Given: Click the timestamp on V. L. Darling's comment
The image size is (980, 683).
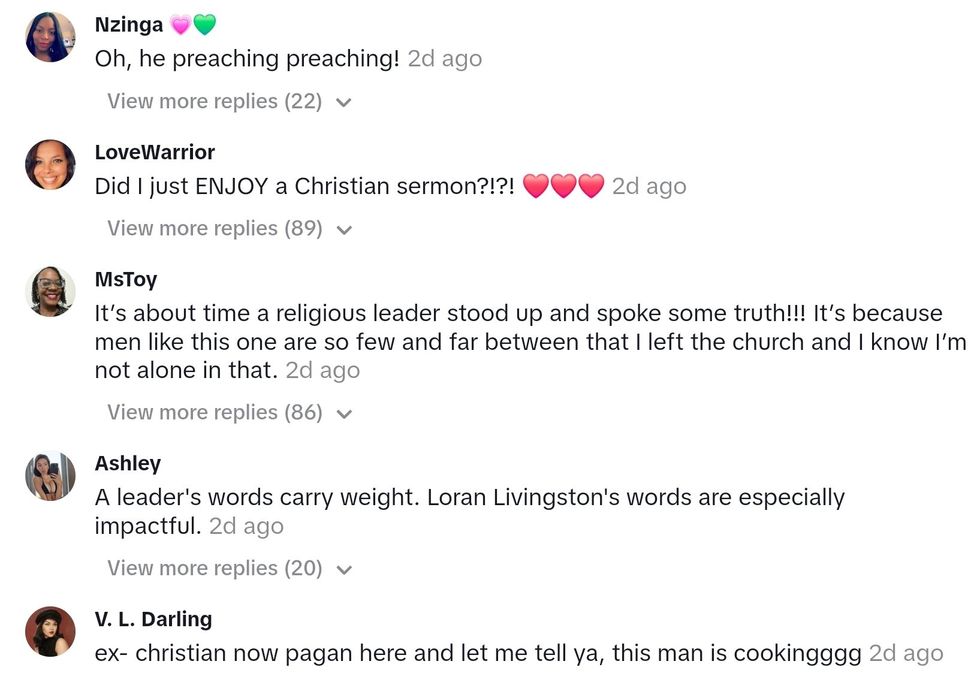Looking at the screenshot, I should click(x=906, y=653).
